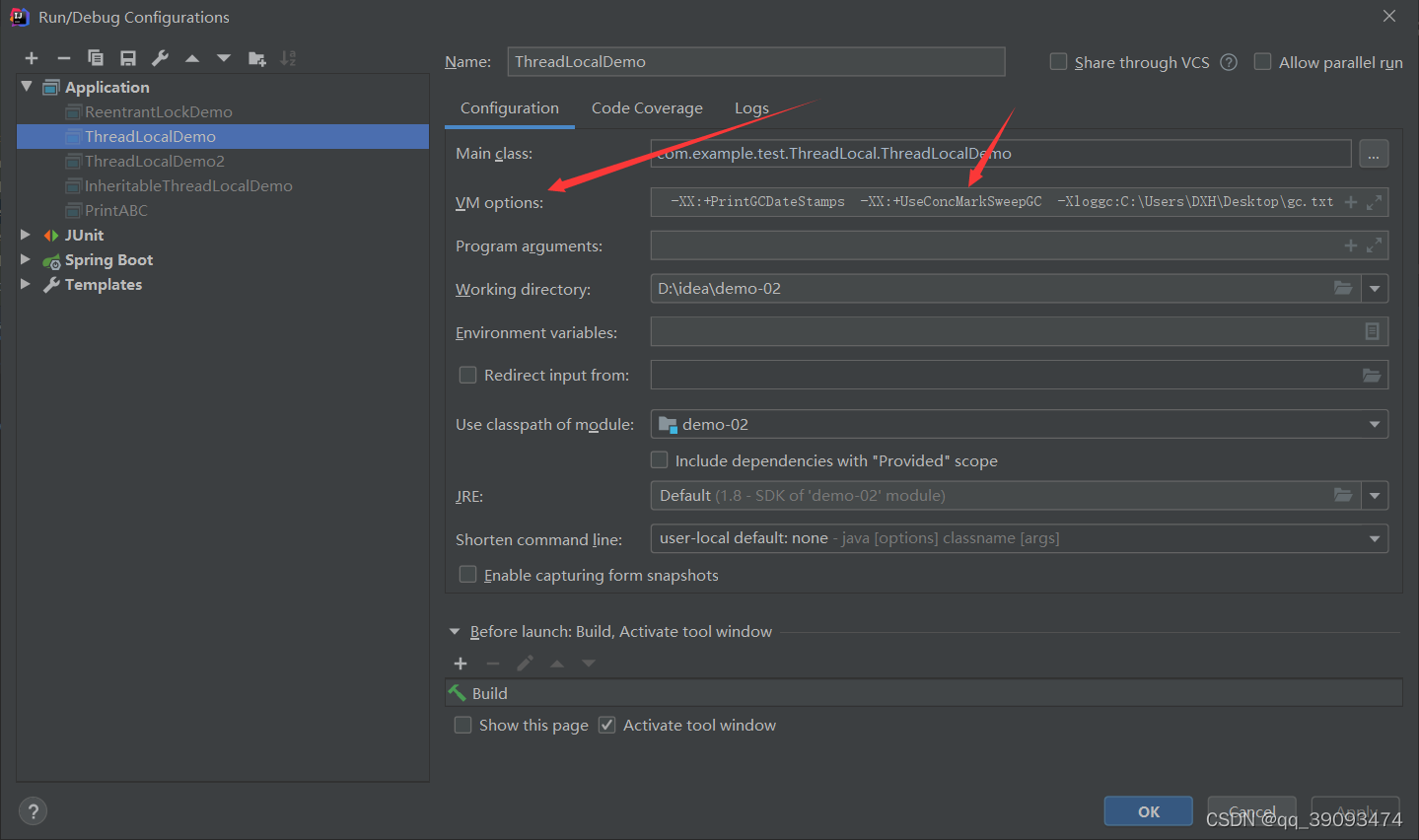
Task: Enable capturing form snapshots checkbox
Action: pos(468,575)
